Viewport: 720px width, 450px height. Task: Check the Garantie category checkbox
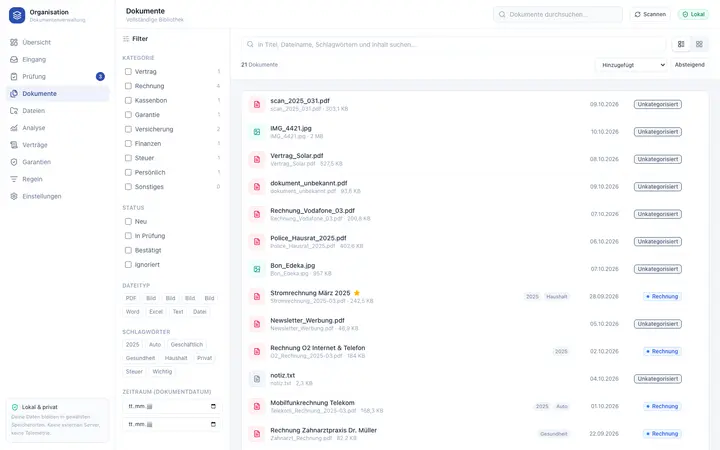tap(128, 115)
